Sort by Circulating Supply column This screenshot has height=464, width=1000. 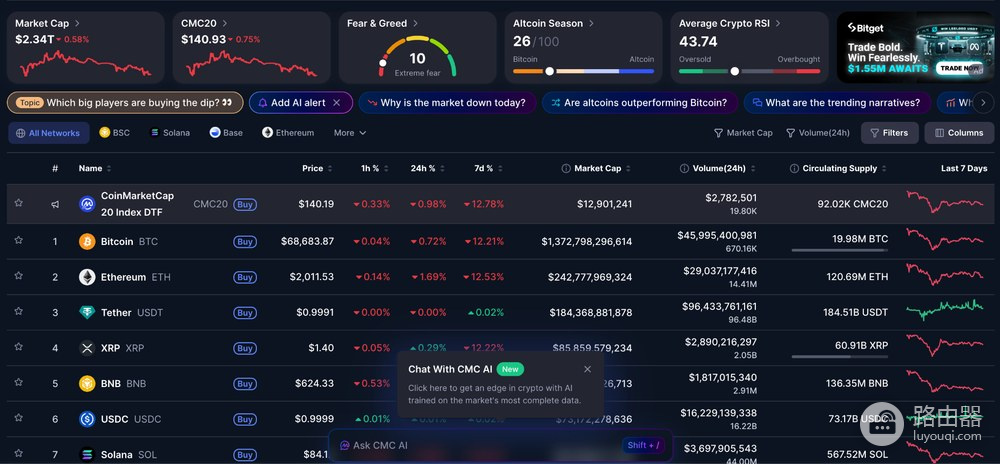pos(839,168)
